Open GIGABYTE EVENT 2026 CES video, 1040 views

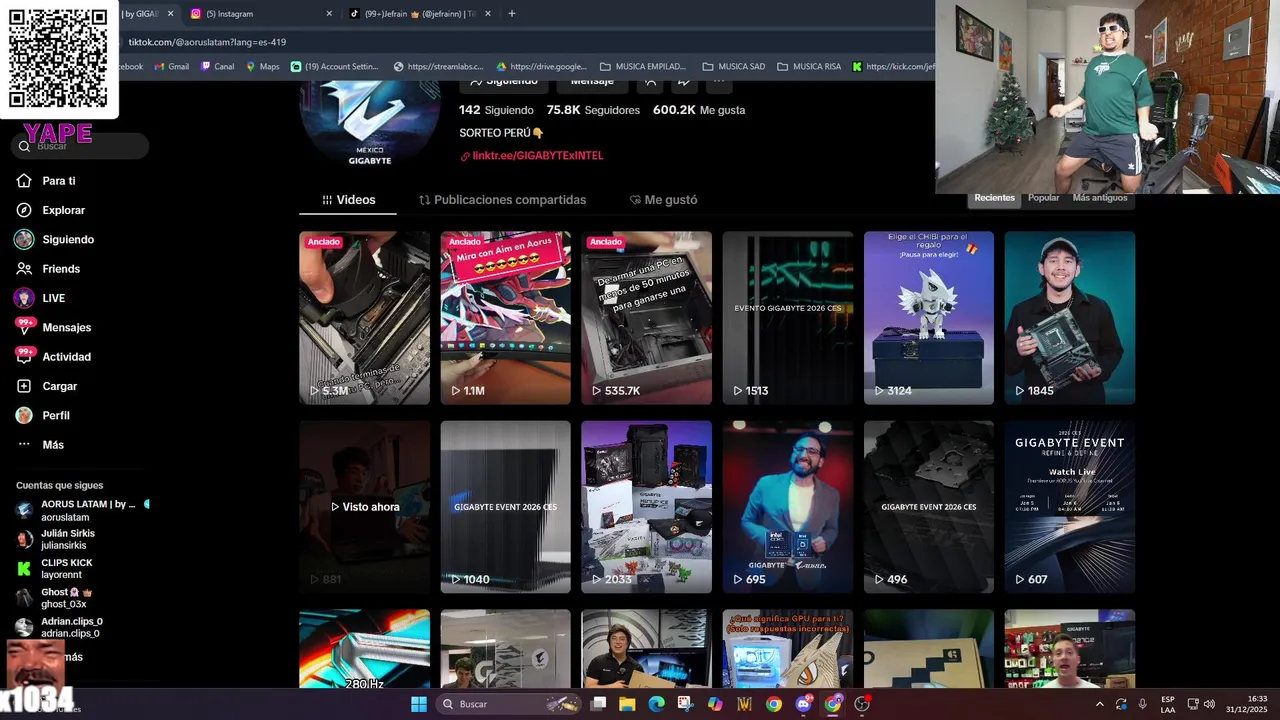[x=505, y=507]
